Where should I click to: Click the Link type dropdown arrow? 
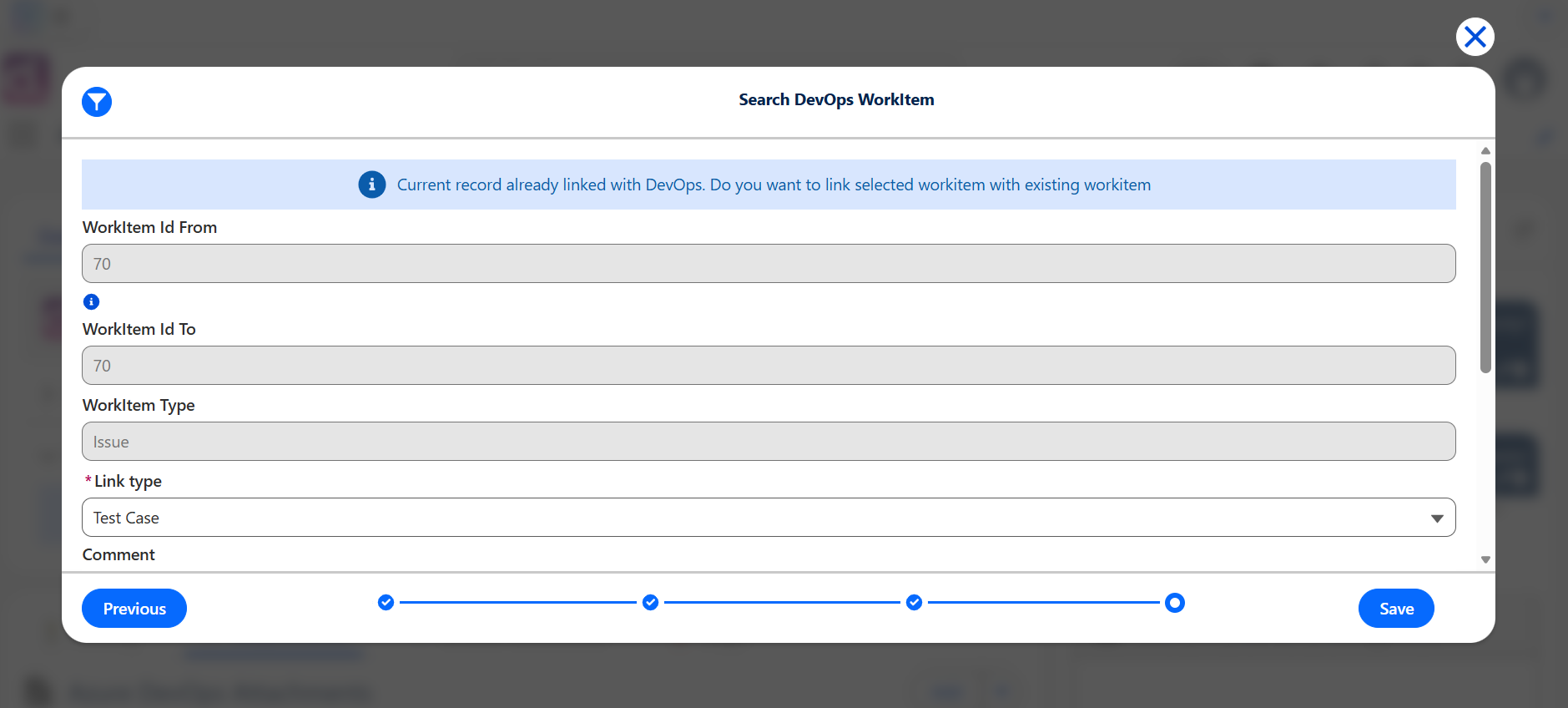pyautogui.click(x=1437, y=518)
